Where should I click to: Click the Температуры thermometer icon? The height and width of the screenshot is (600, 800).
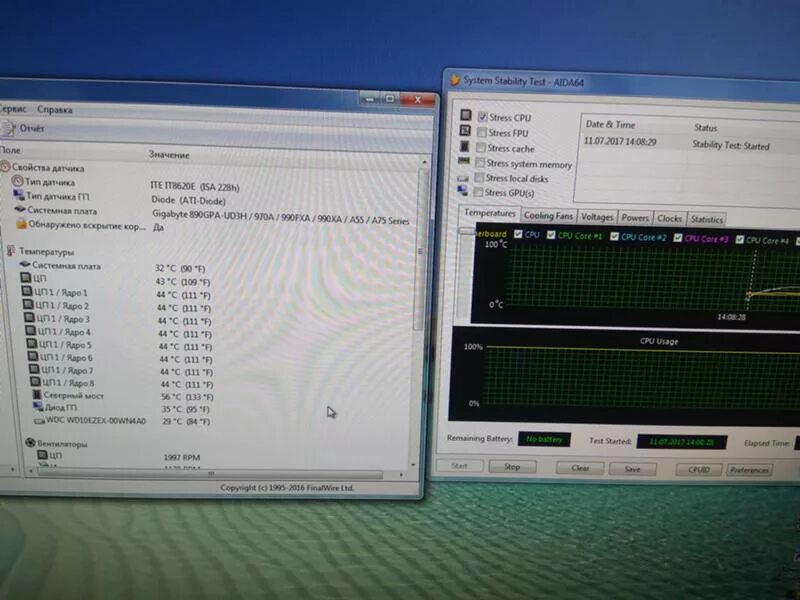coord(10,251)
